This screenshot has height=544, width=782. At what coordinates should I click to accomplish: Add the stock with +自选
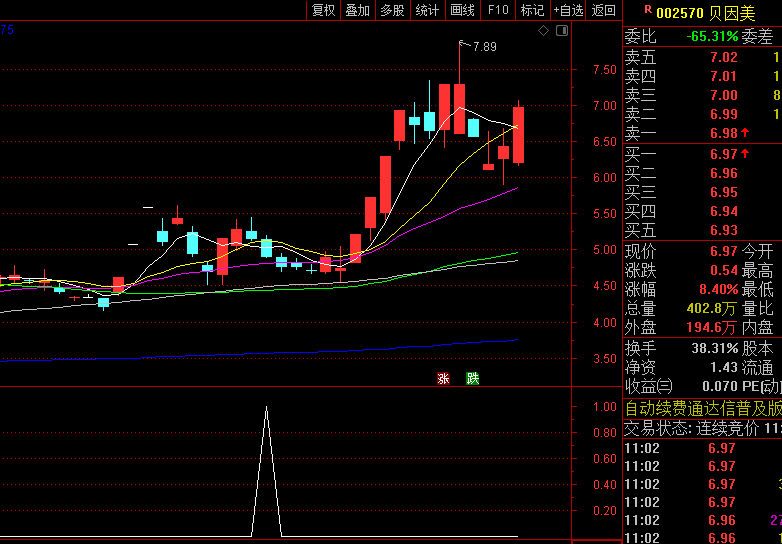click(x=568, y=10)
